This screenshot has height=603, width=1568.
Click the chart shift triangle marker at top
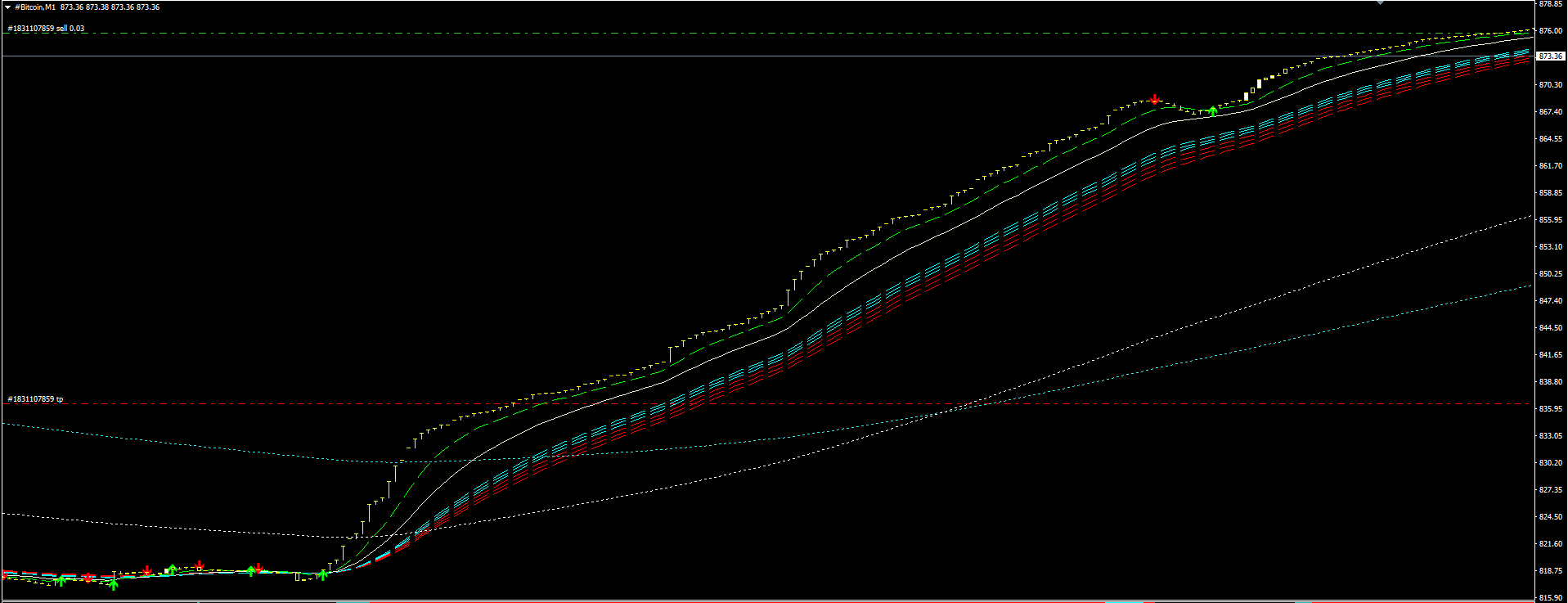point(1381,2)
